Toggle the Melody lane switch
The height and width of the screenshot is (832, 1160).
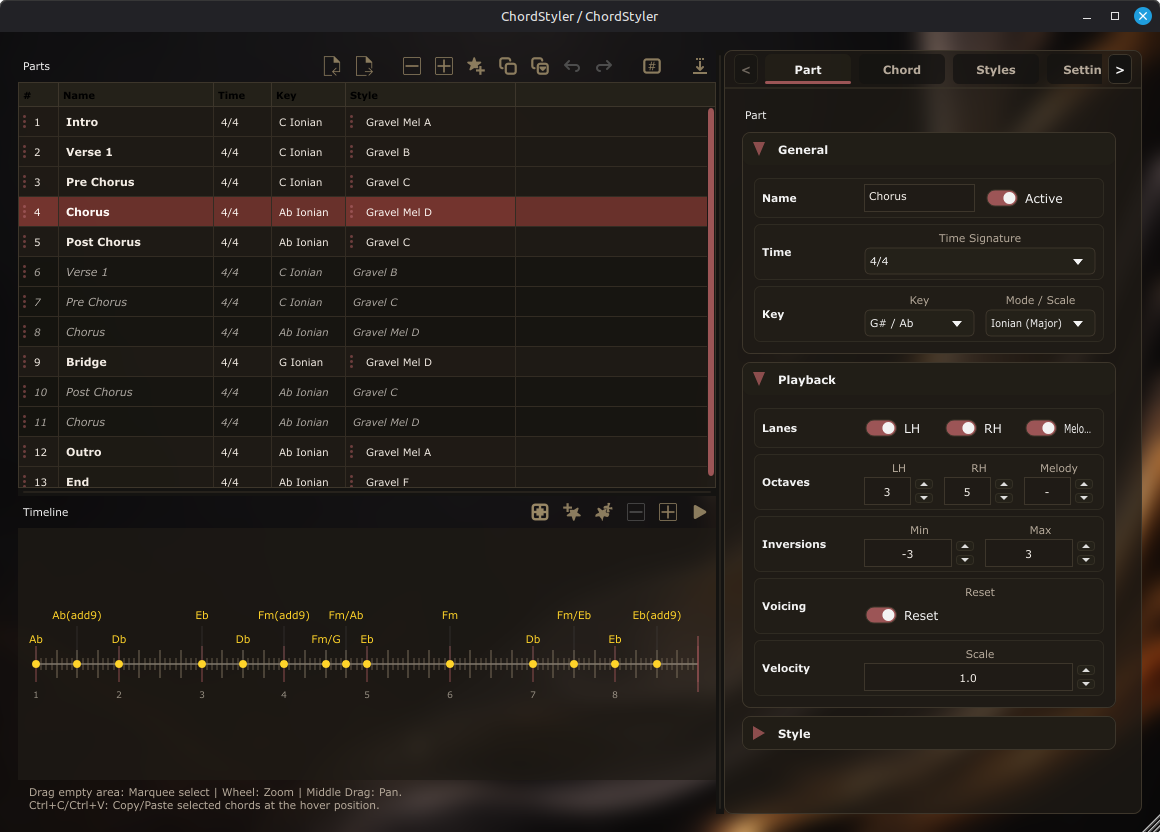click(x=1041, y=428)
